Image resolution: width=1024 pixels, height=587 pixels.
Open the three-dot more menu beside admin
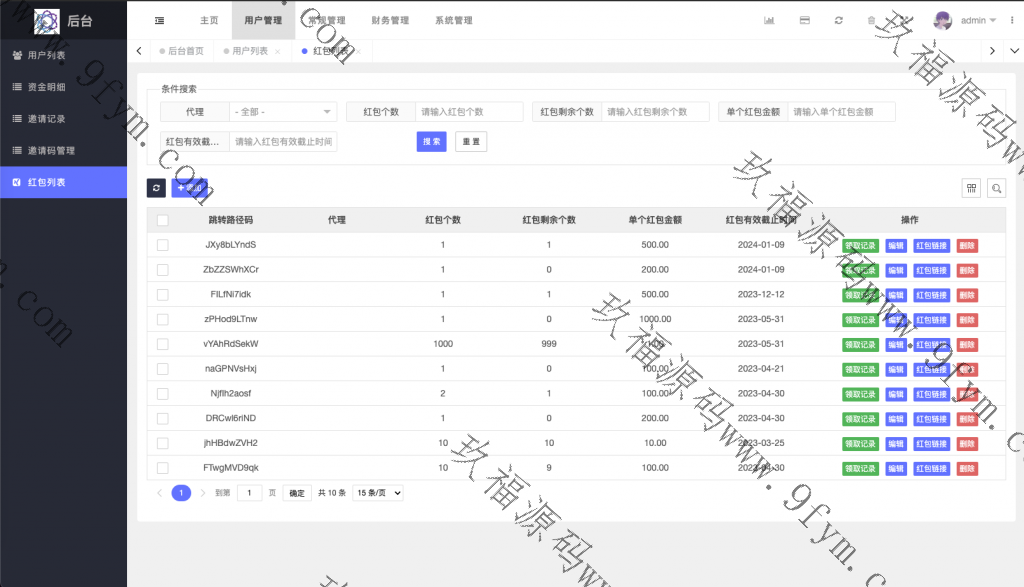(1012, 20)
